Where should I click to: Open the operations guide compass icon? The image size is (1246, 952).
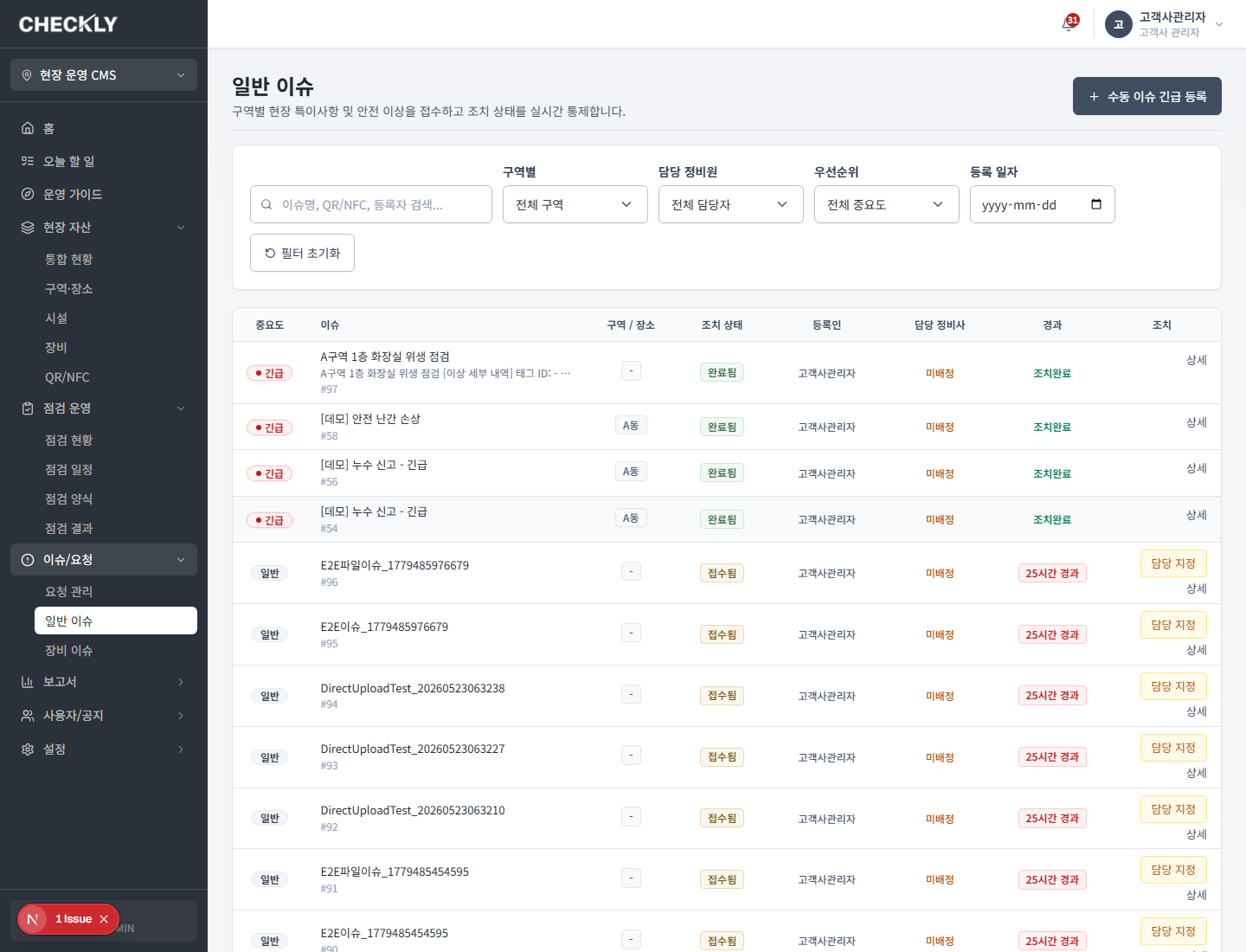pyautogui.click(x=28, y=194)
